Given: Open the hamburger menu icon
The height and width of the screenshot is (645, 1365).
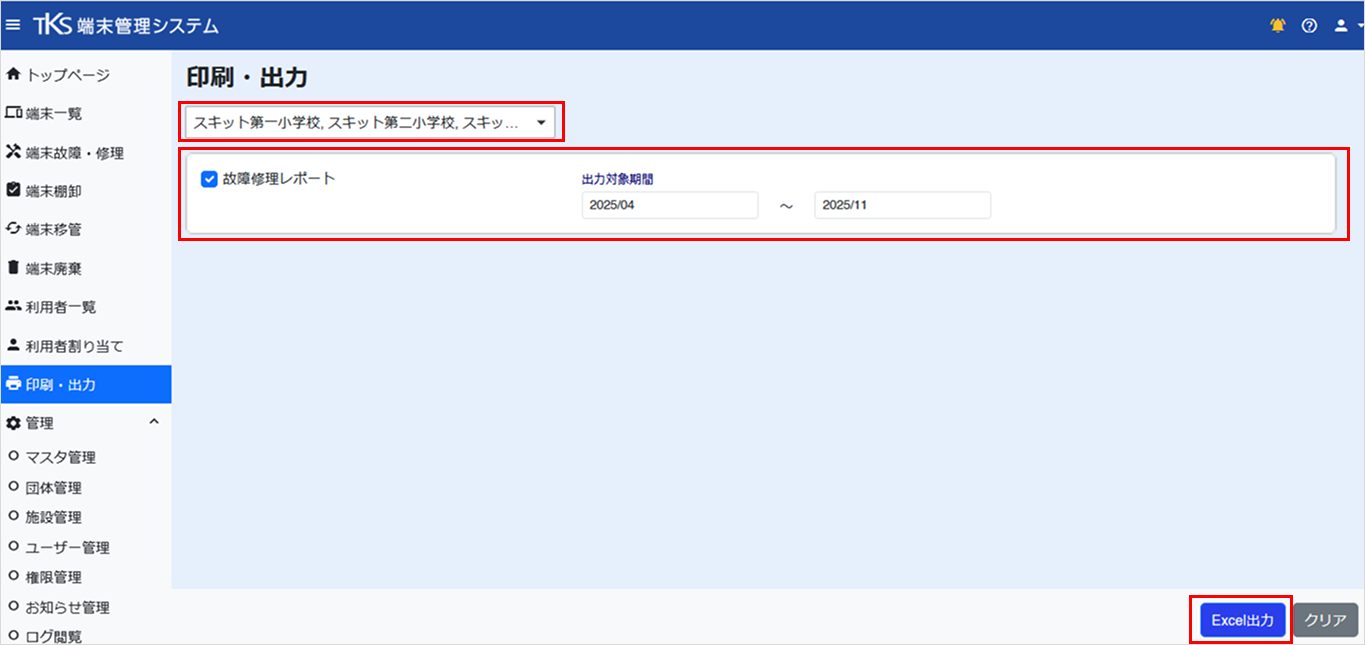Looking at the screenshot, I should coord(13,25).
